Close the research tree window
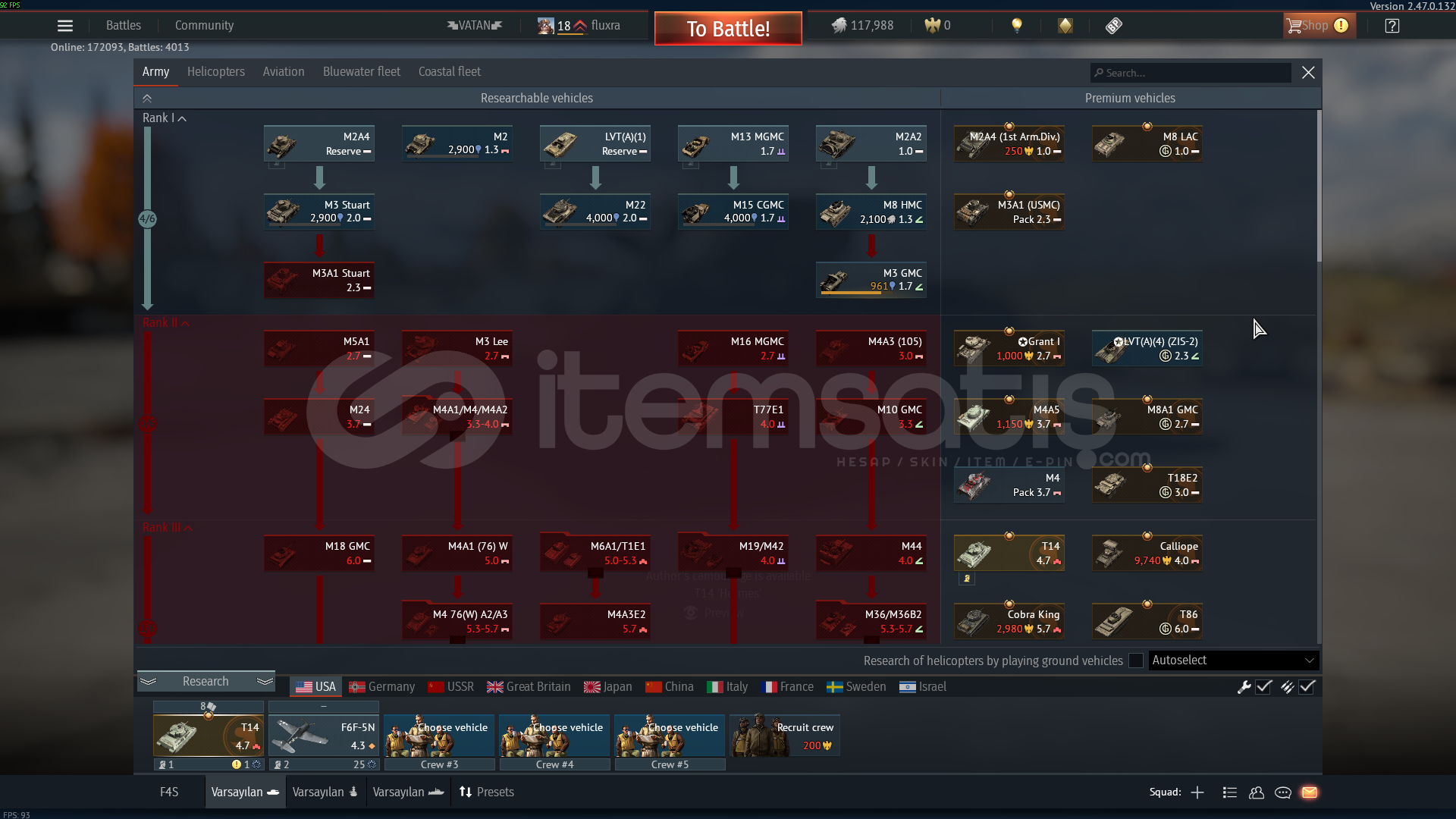 (x=1308, y=73)
